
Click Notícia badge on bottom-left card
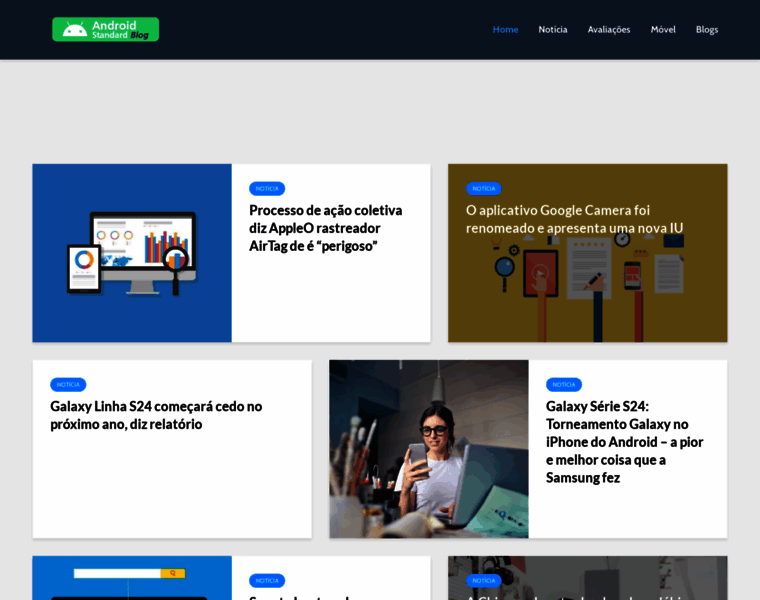(x=267, y=581)
